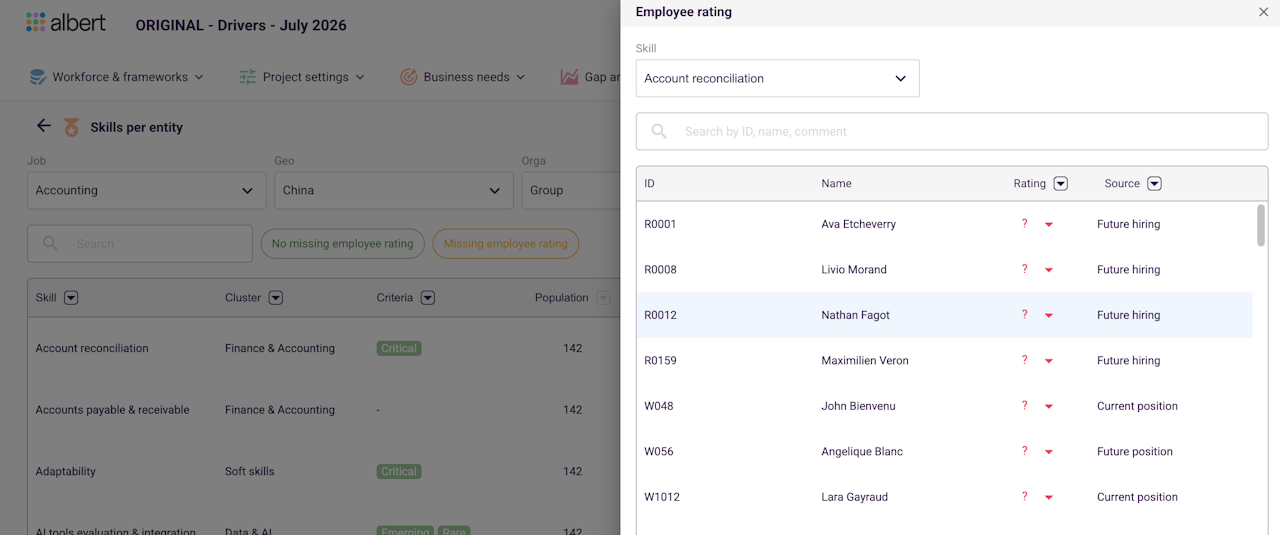Click the magnifier icon in the employee search field
This screenshot has height=535, width=1280.
tap(659, 131)
